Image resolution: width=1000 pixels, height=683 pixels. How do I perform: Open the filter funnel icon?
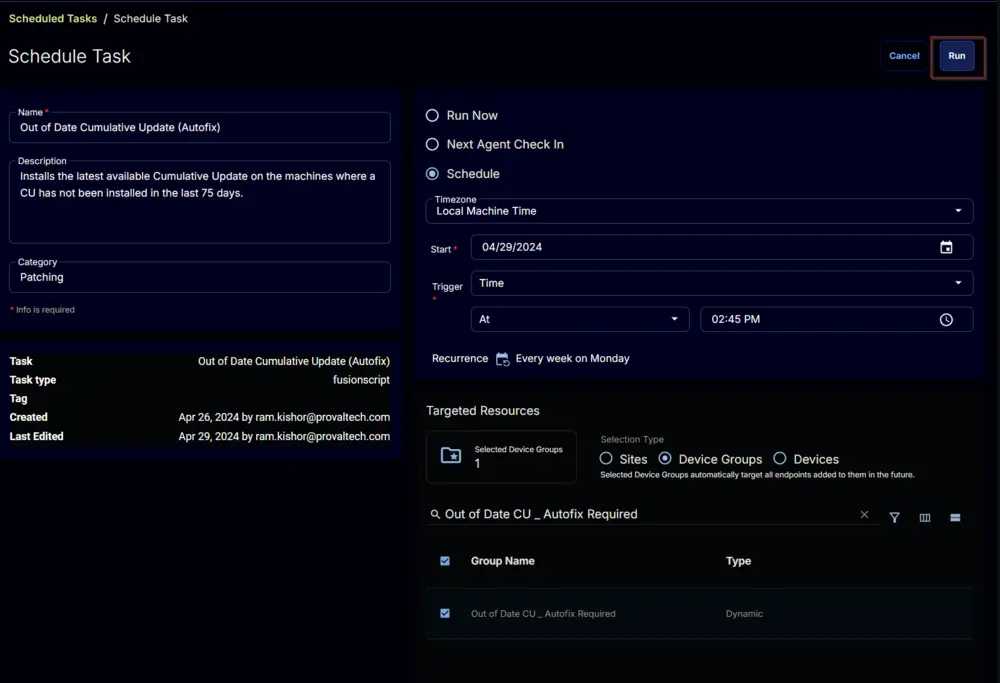894,517
